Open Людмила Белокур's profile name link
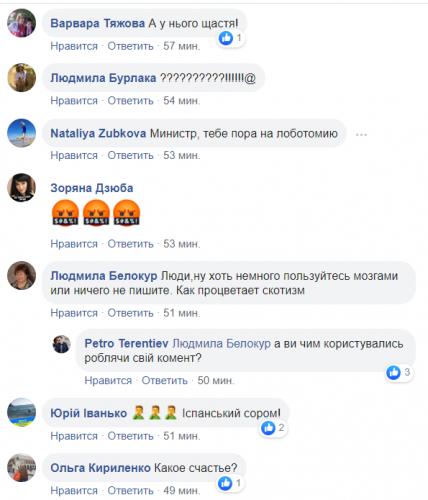 (104, 276)
